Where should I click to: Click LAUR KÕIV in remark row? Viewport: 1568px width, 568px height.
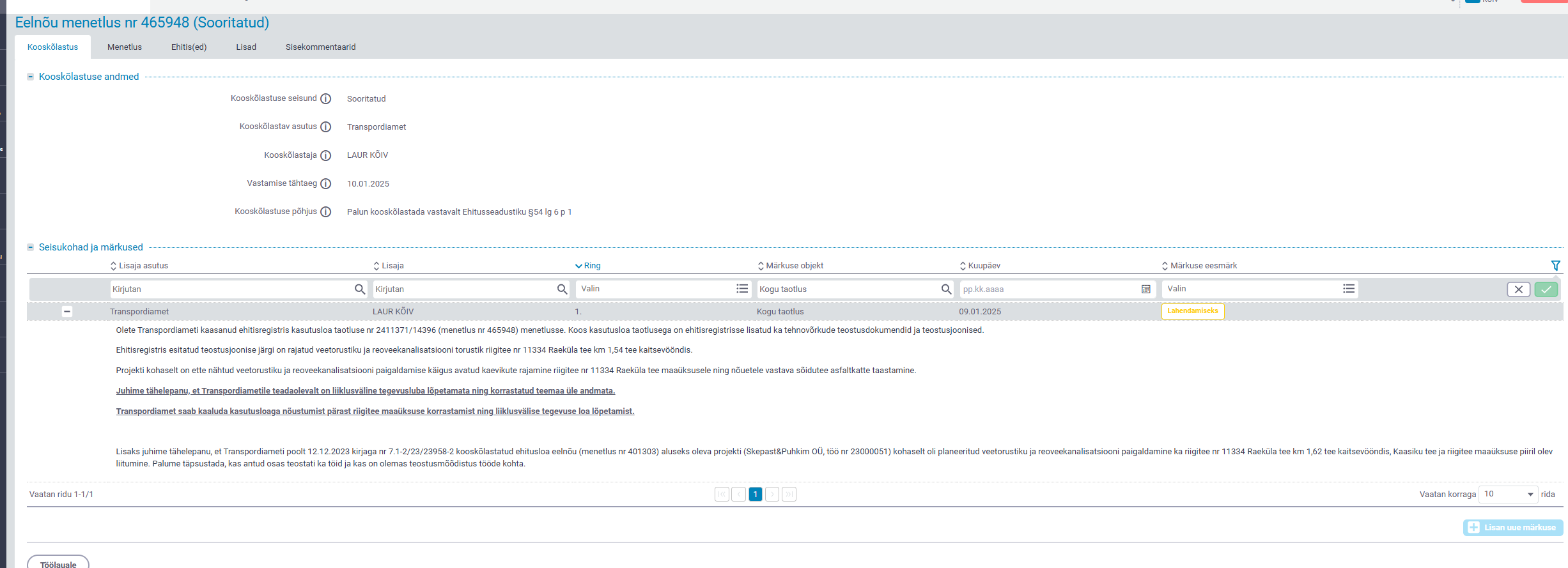[x=393, y=312]
